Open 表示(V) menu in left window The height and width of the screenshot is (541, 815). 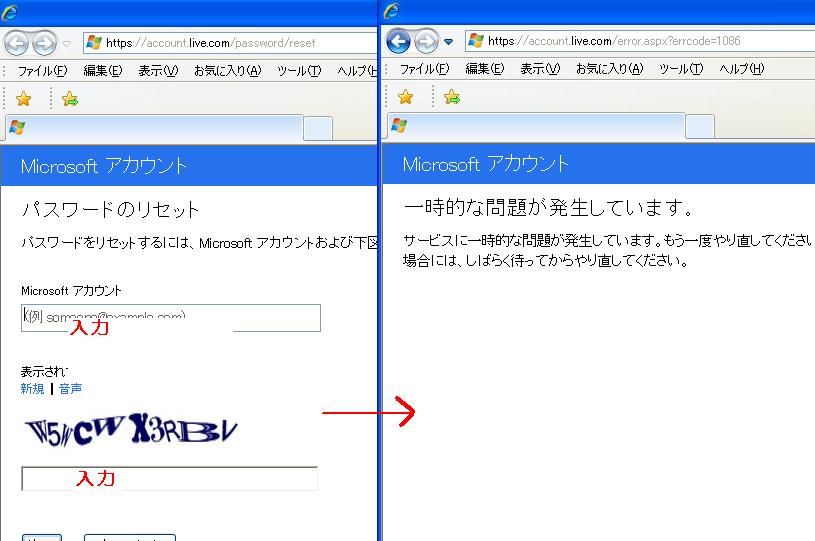158,71
